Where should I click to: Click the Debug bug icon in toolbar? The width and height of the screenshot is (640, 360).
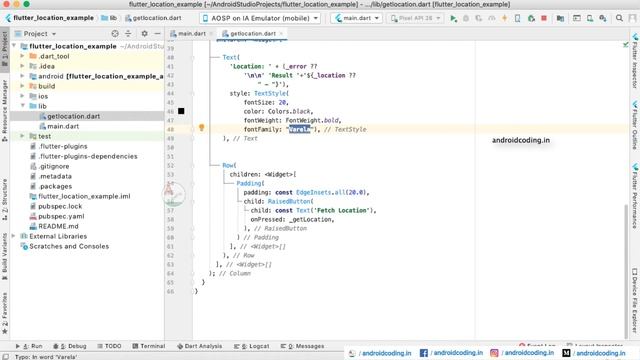point(466,18)
